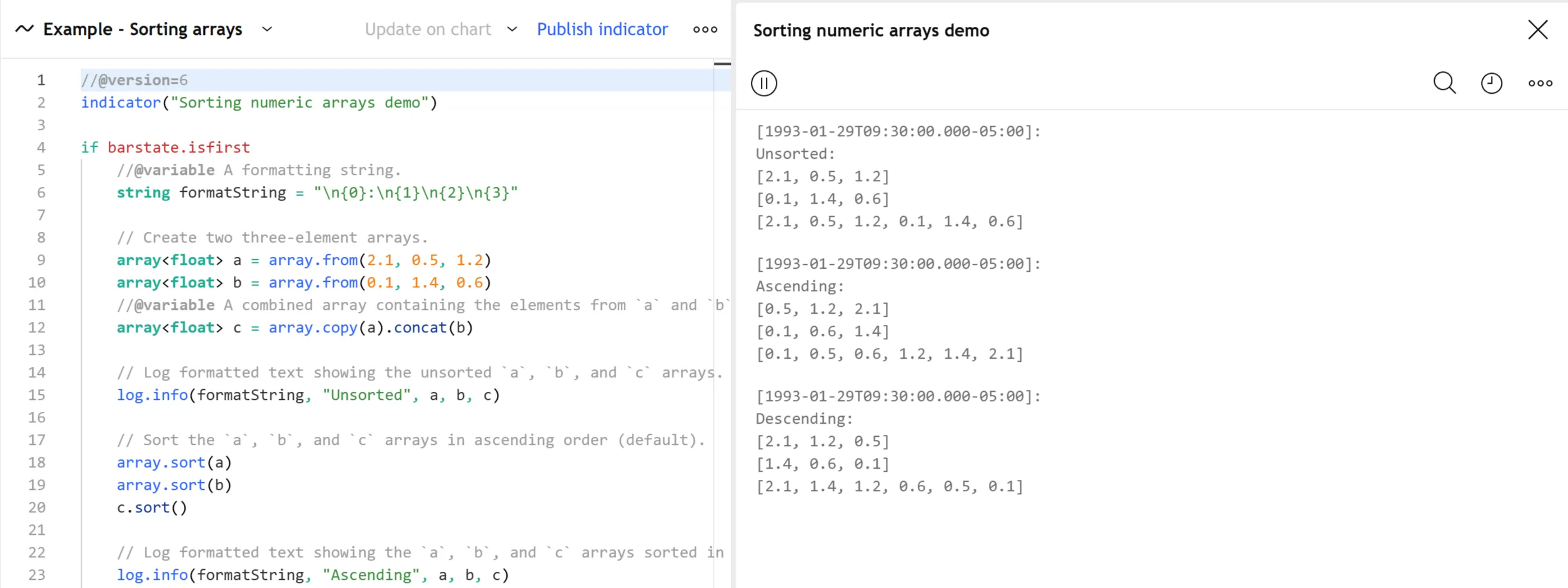Close the Sorting numeric arrays demo pane
1568x588 pixels.
point(1537,29)
